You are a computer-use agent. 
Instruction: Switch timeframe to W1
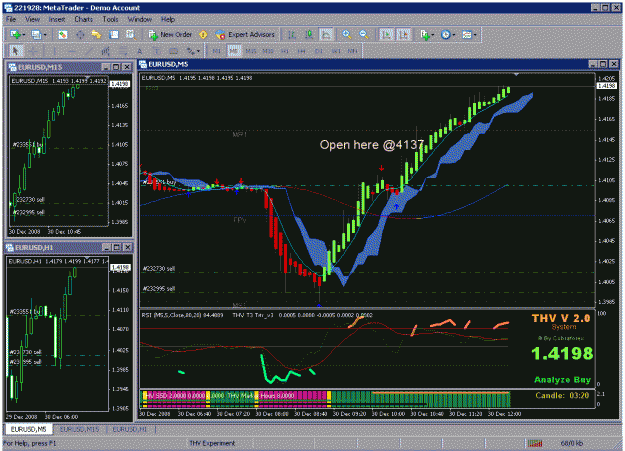[336, 51]
